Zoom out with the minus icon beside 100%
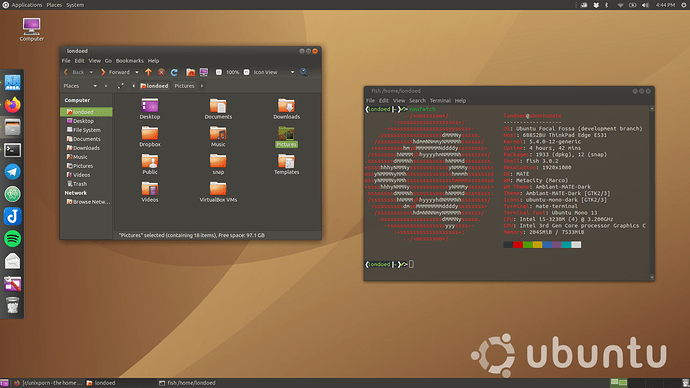The height and width of the screenshot is (388, 690). click(219, 72)
